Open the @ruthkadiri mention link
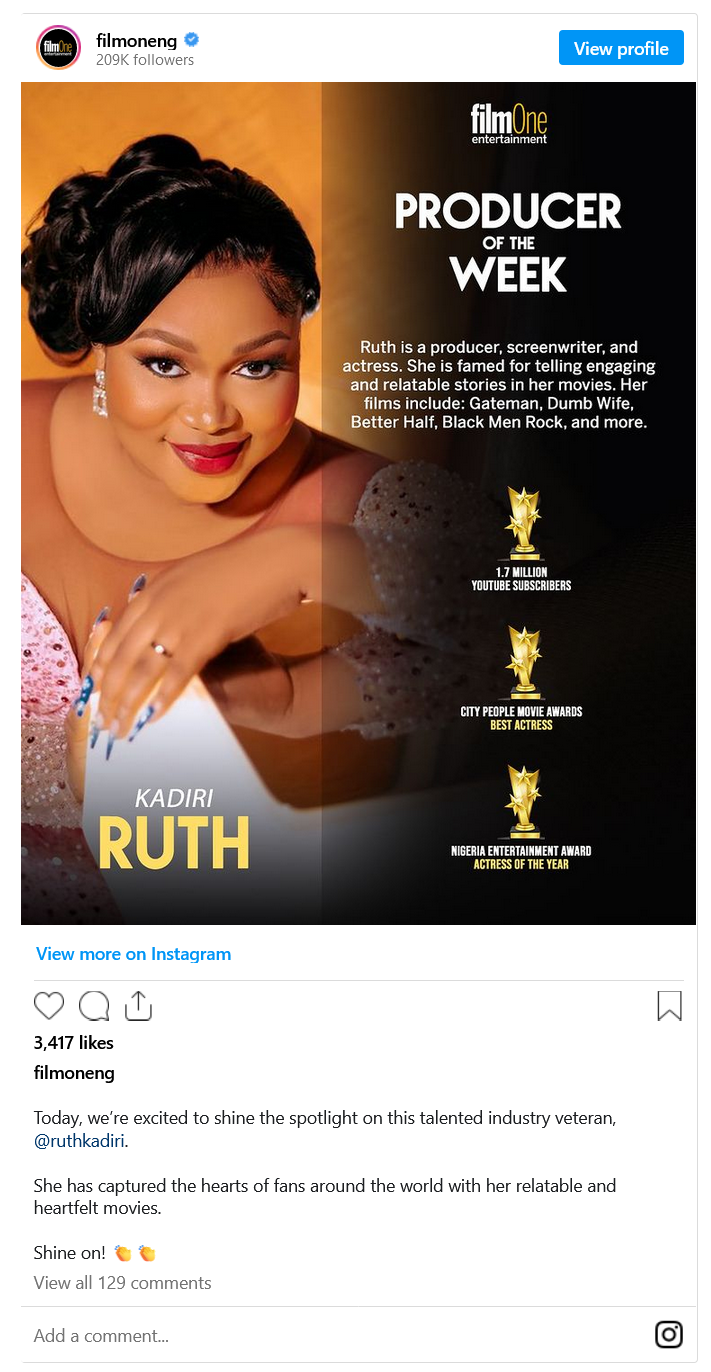The height and width of the screenshot is (1372, 711). [x=81, y=1141]
